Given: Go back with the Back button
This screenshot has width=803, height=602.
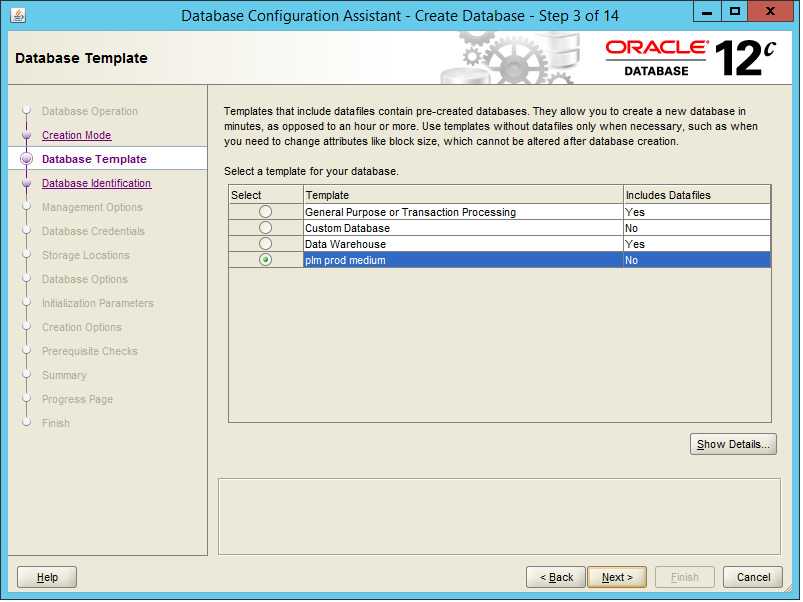Looking at the screenshot, I should point(556,577).
